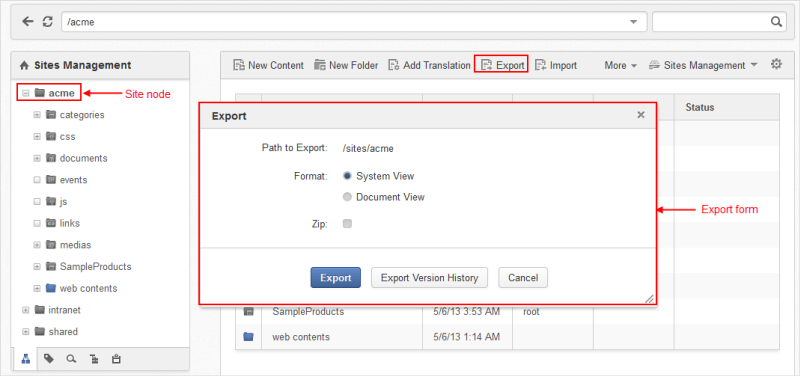The width and height of the screenshot is (800, 376).
Task: Click the search magnifier icon
Action: 776,22
